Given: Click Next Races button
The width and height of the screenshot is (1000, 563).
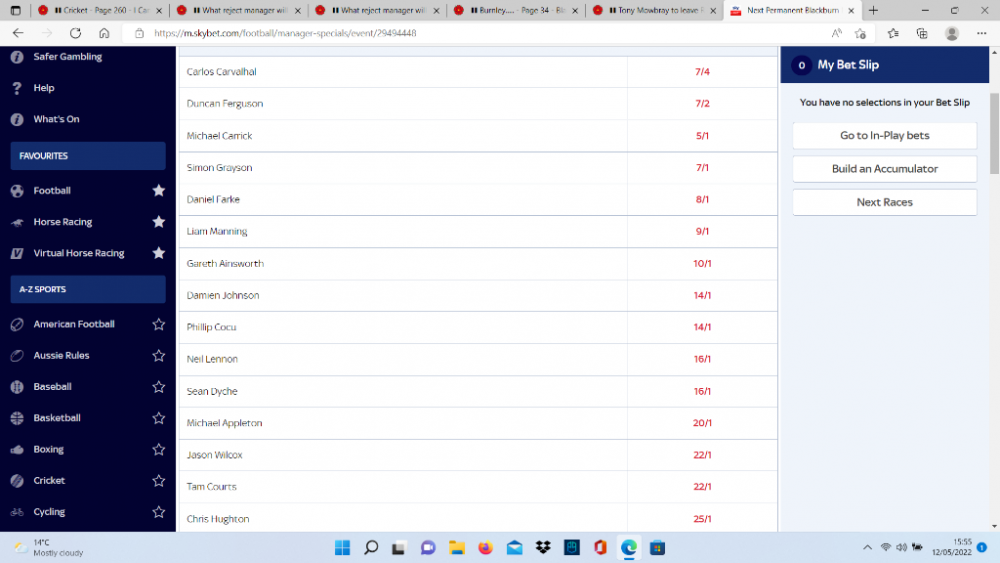Looking at the screenshot, I should click(x=885, y=202).
